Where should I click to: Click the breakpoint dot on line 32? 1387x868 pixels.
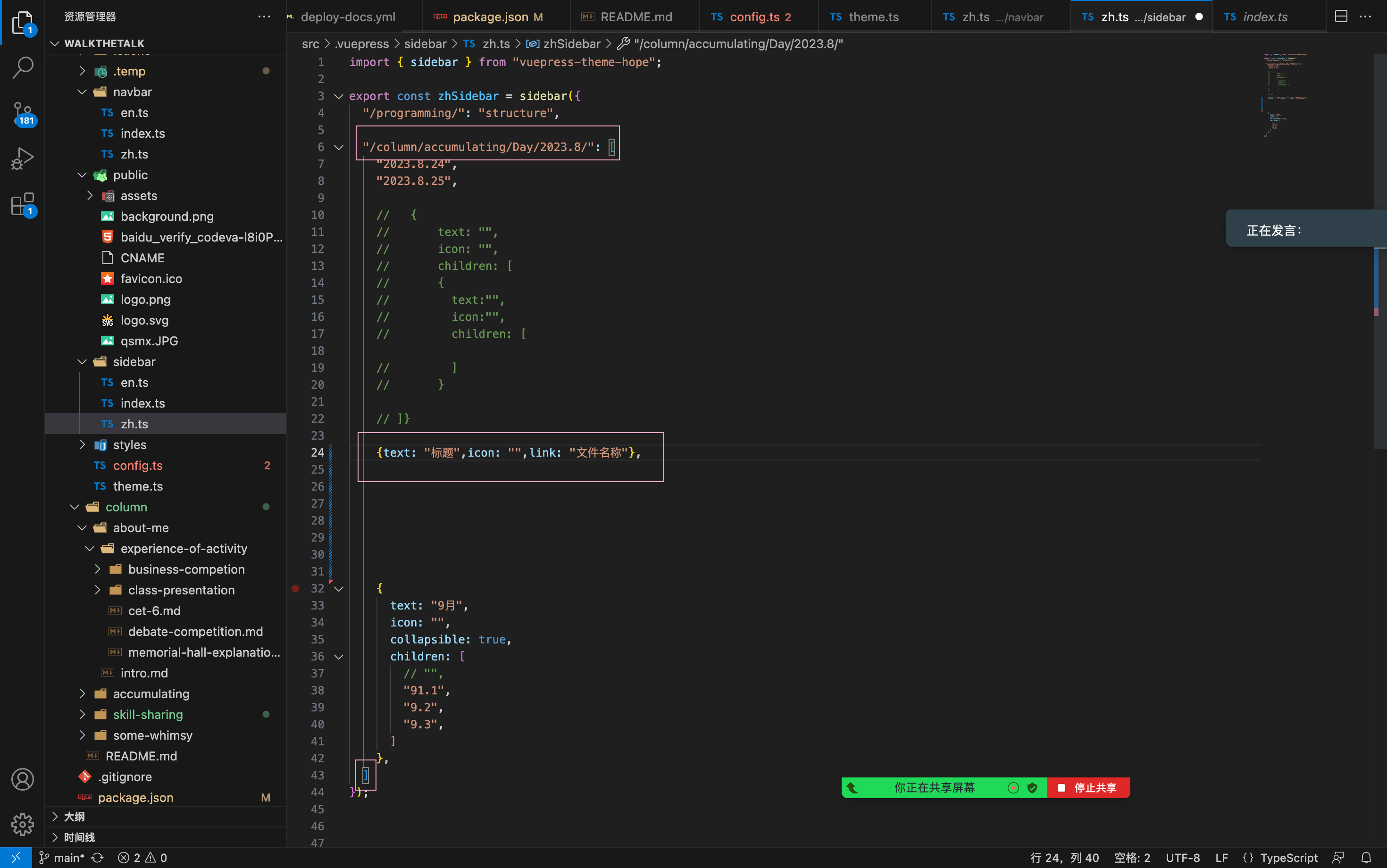[295, 588]
